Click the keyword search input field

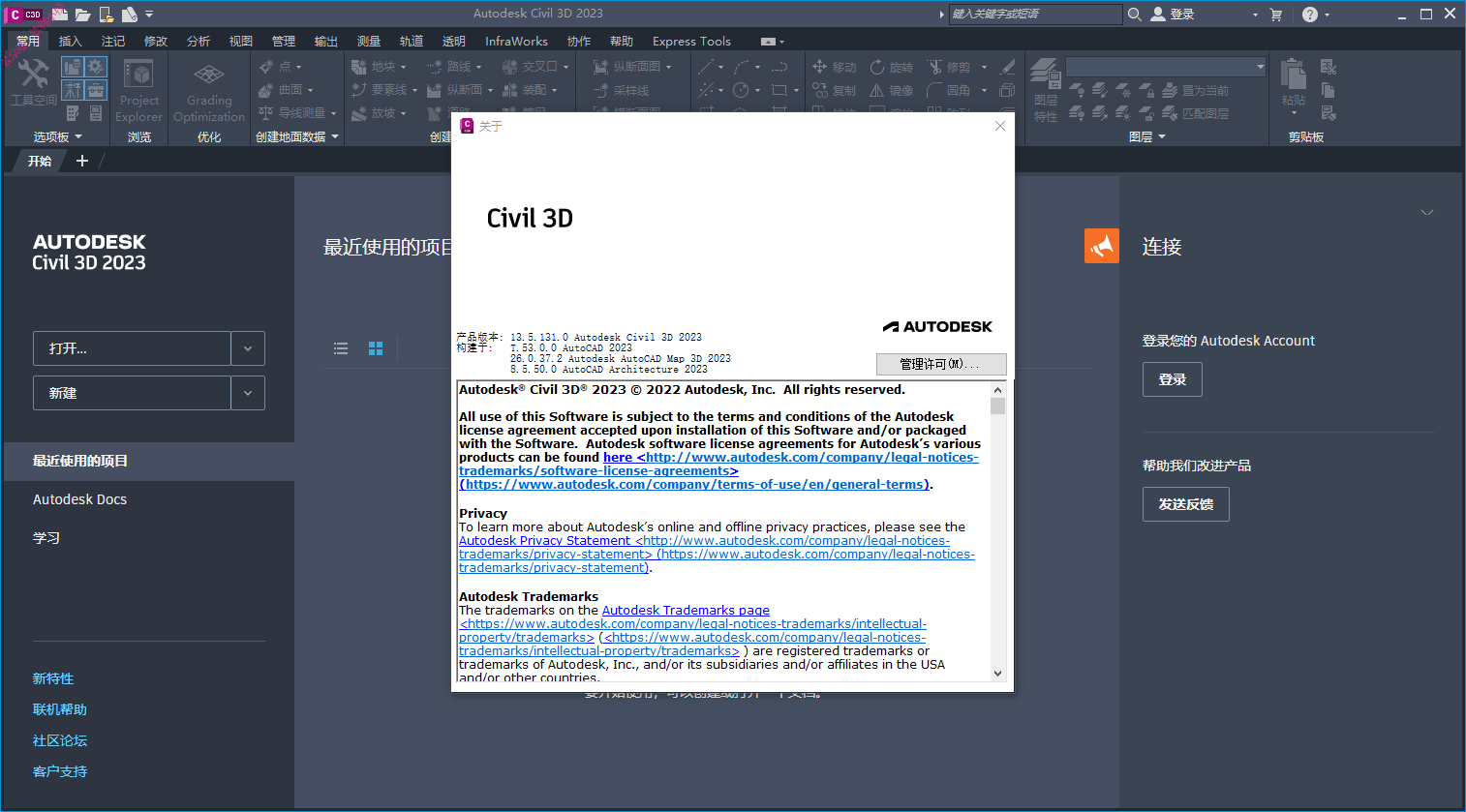pos(1035,14)
